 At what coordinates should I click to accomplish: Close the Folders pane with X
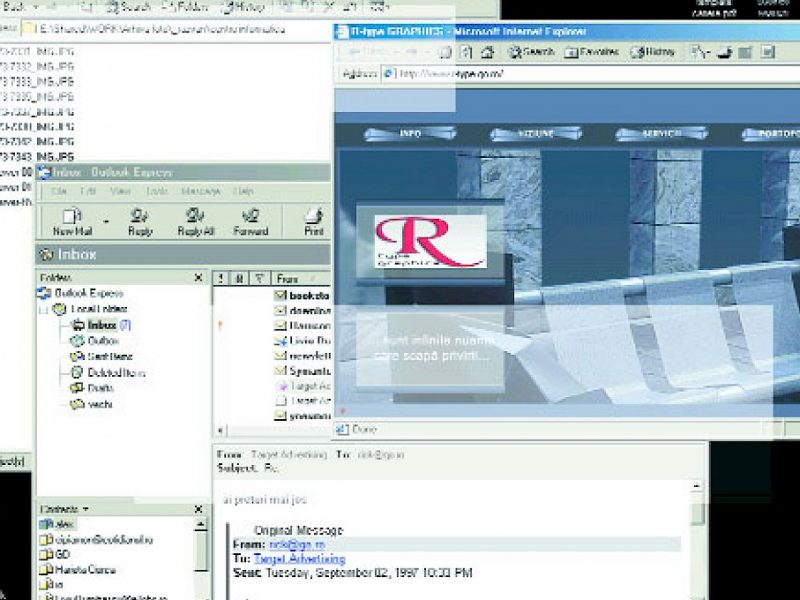[198, 278]
